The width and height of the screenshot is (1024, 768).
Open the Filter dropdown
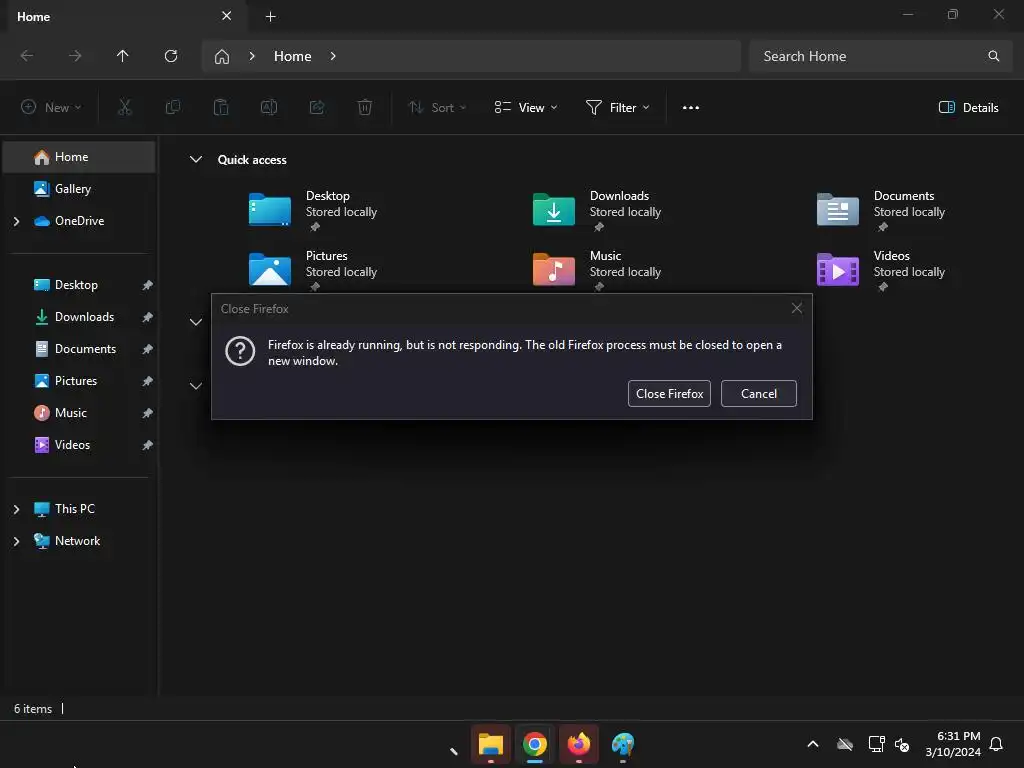tap(618, 107)
